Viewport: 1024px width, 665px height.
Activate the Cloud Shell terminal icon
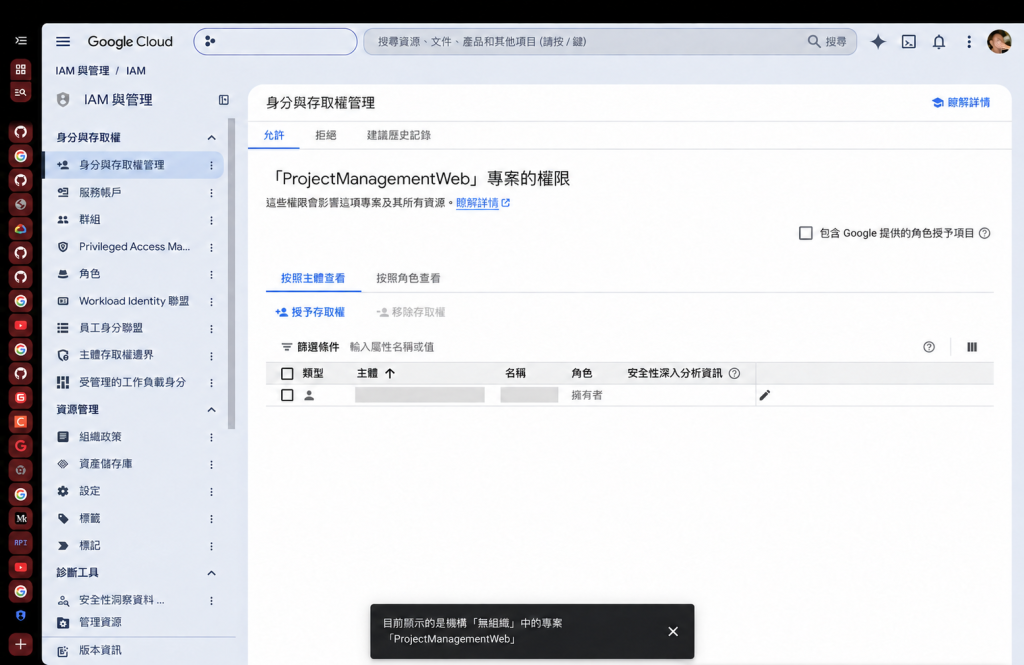tap(908, 42)
